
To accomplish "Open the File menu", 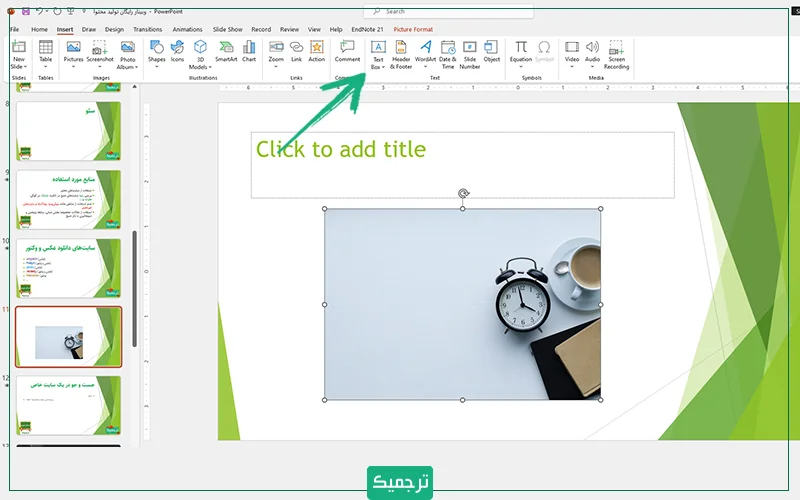I will [14, 29].
